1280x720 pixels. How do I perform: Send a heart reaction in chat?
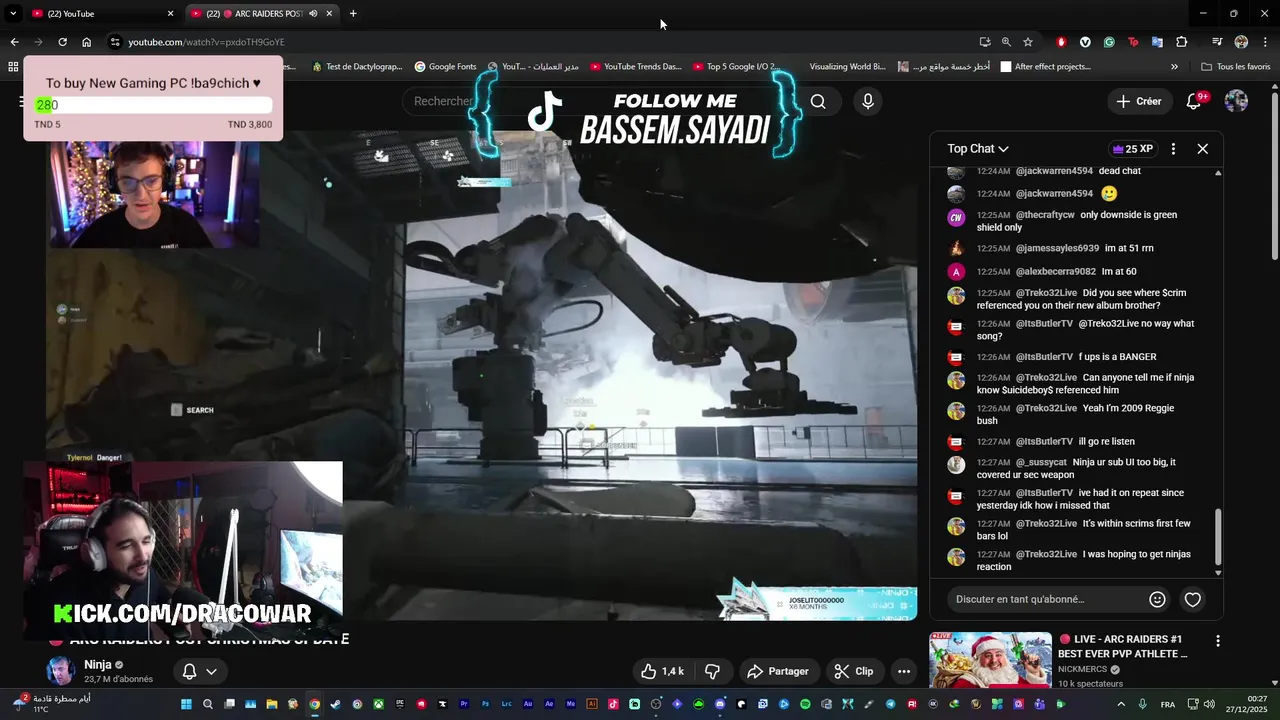[1192, 600]
